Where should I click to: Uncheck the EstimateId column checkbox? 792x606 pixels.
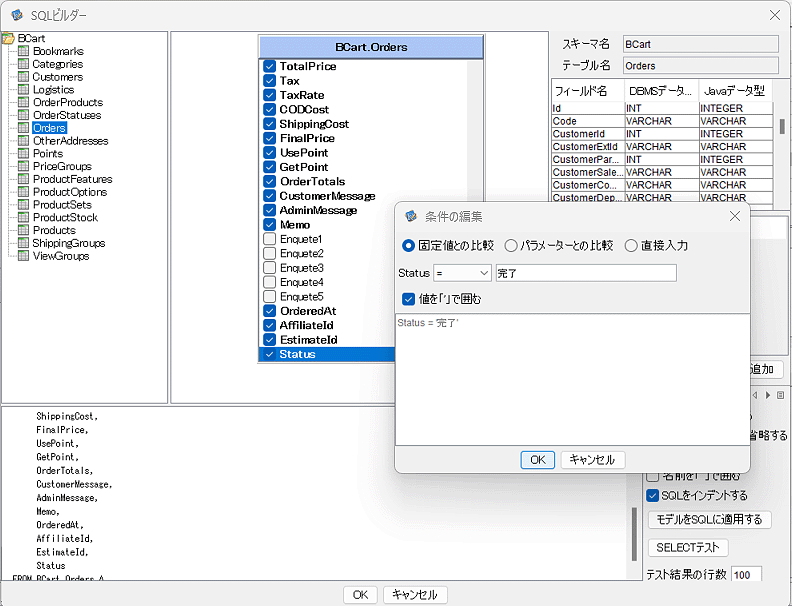point(270,340)
